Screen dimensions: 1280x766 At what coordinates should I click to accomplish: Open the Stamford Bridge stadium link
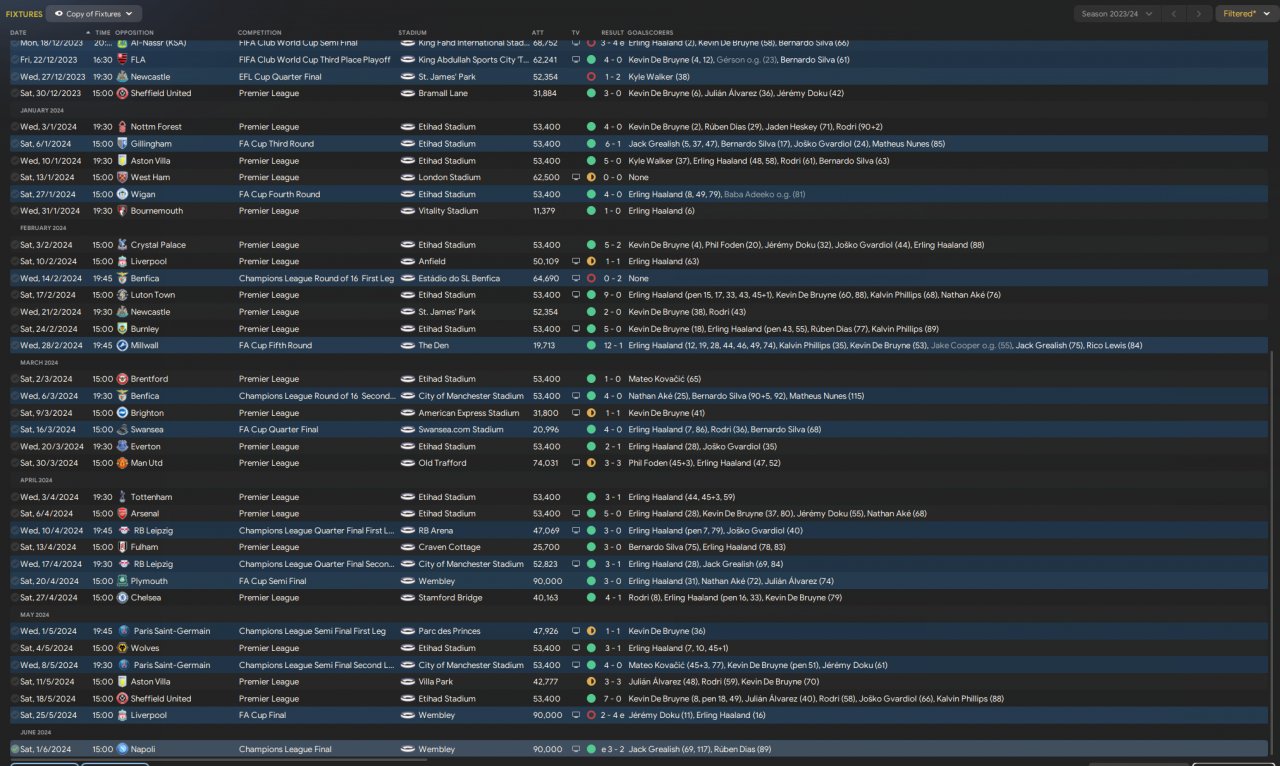450,598
